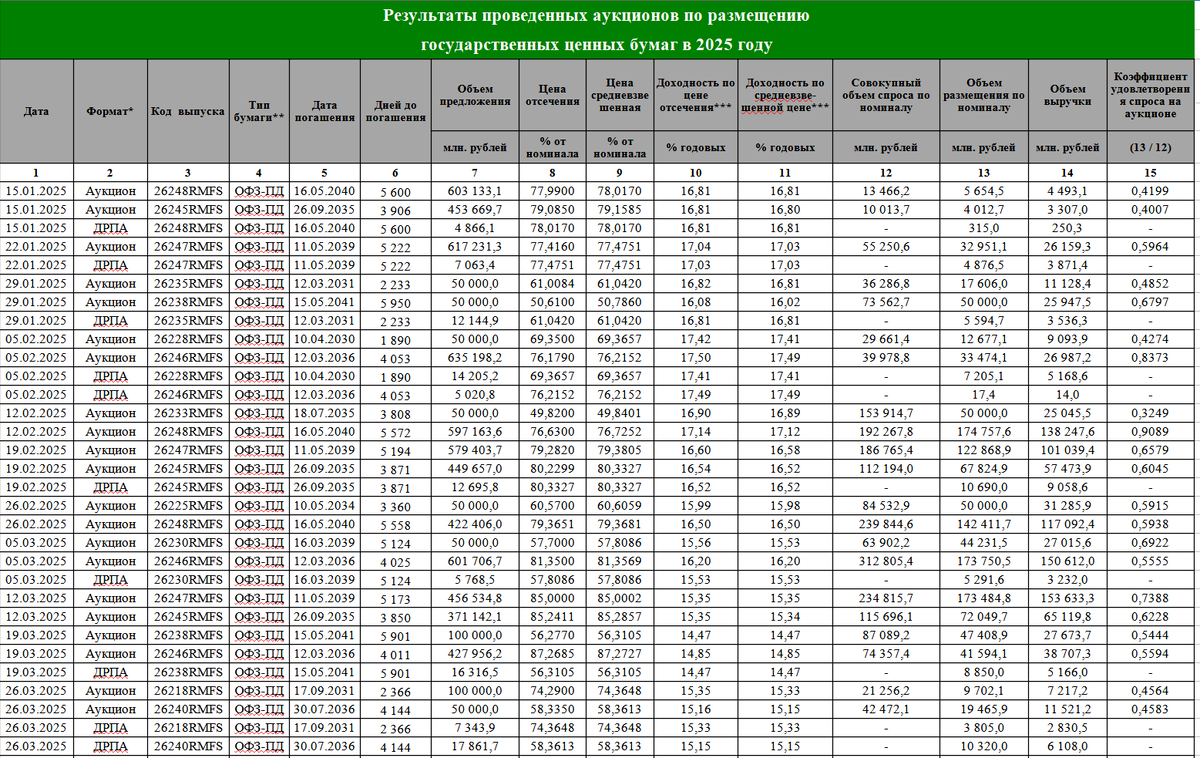Select the supply value '16 316,5'

[x=474, y=672]
